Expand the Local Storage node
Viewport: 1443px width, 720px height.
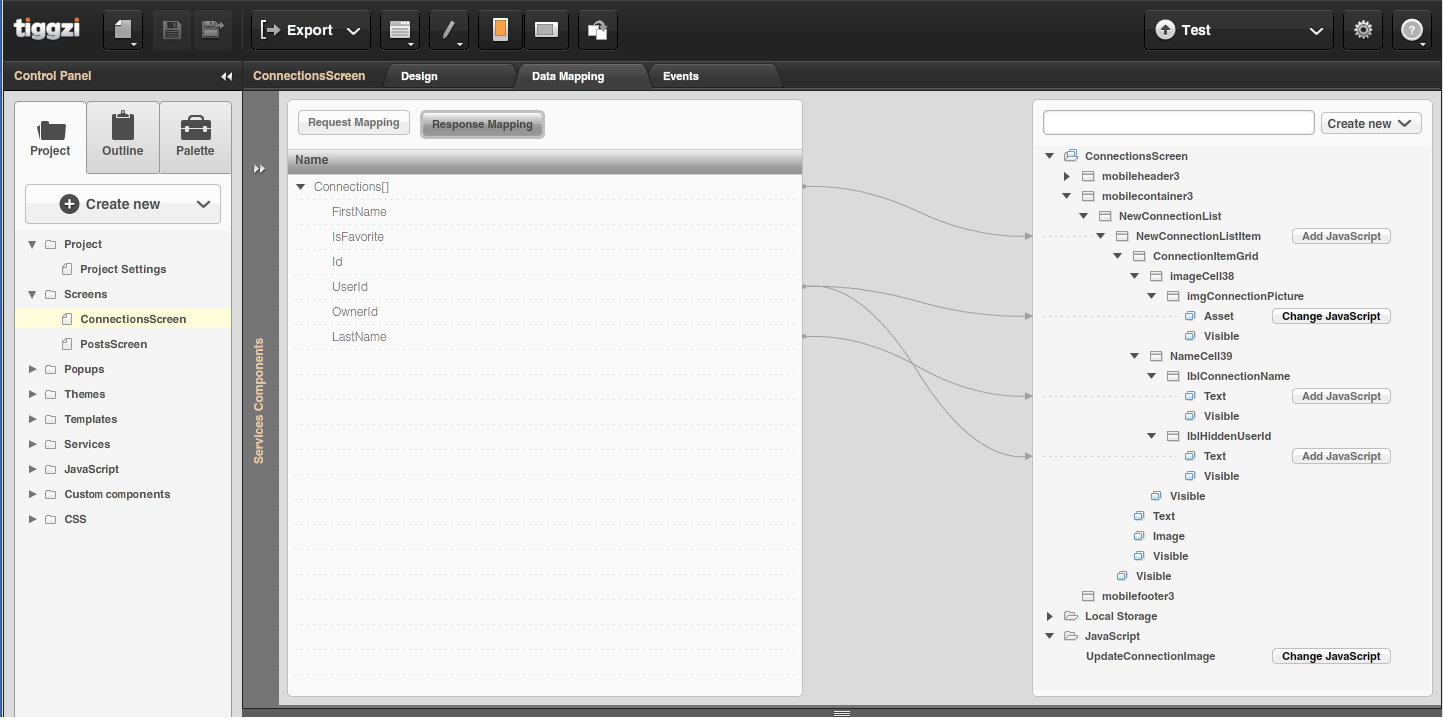pos(1049,616)
